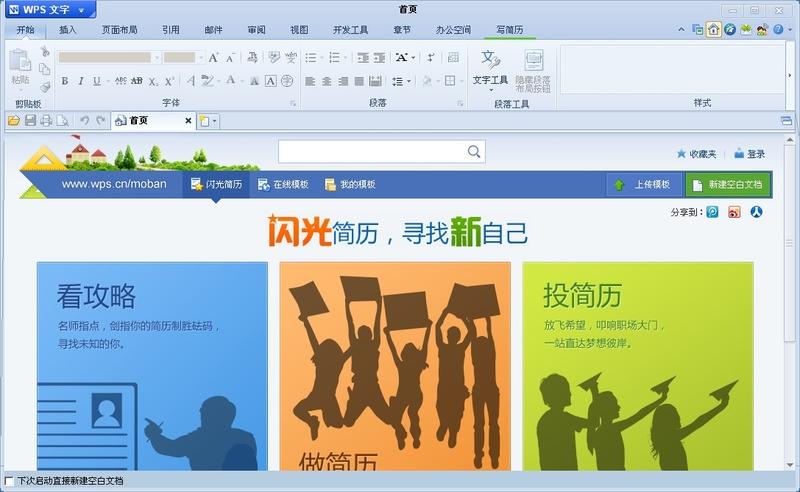
Task: Select Center alignment in the paragraph group
Action: [x=327, y=81]
